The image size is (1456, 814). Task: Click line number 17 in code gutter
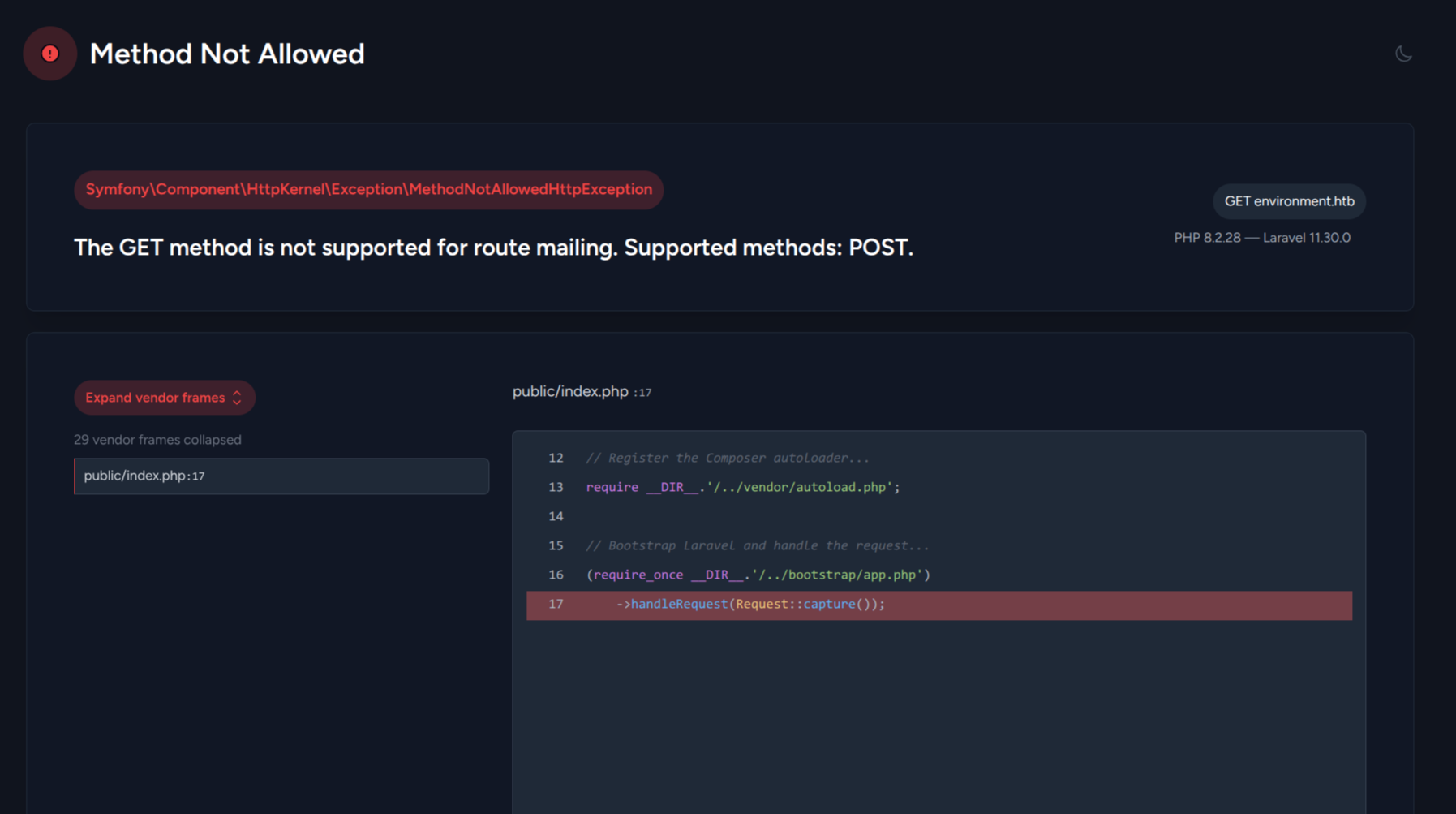tap(556, 605)
